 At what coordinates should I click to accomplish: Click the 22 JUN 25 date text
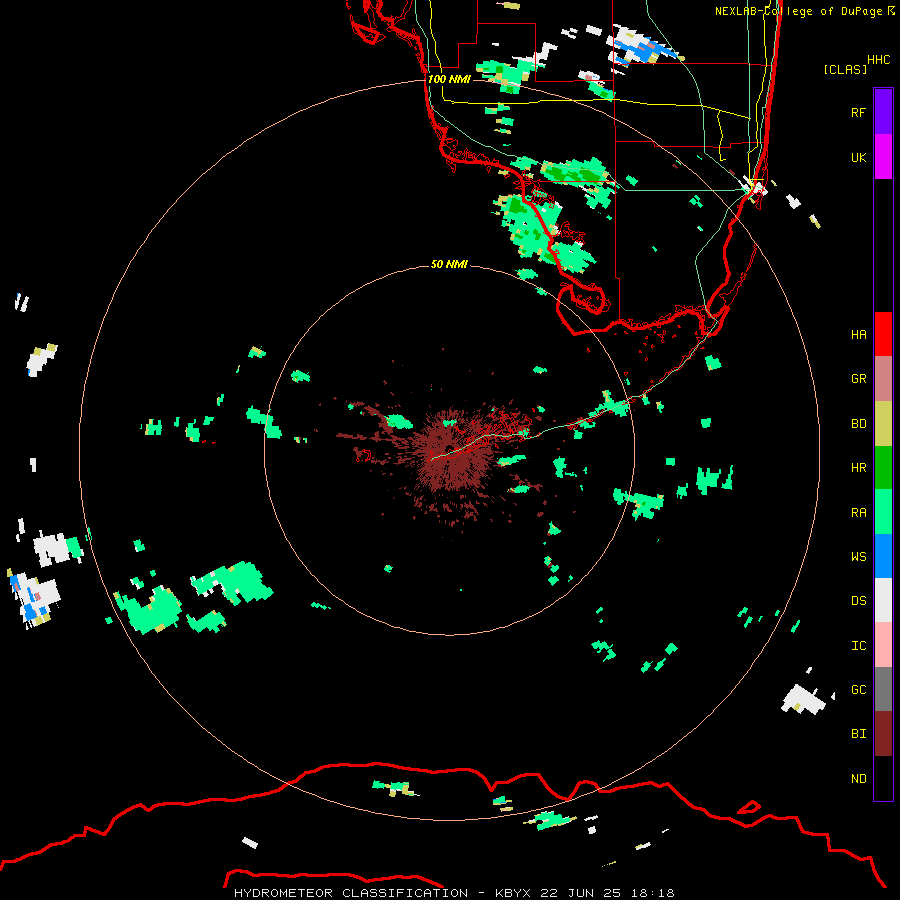pyautogui.click(x=580, y=893)
